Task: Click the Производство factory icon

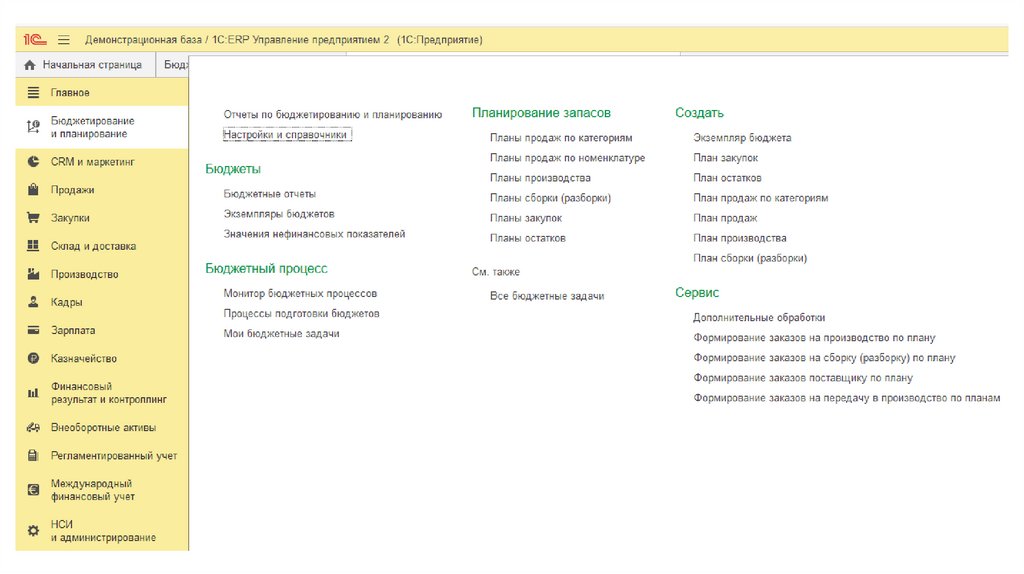Action: [x=33, y=274]
